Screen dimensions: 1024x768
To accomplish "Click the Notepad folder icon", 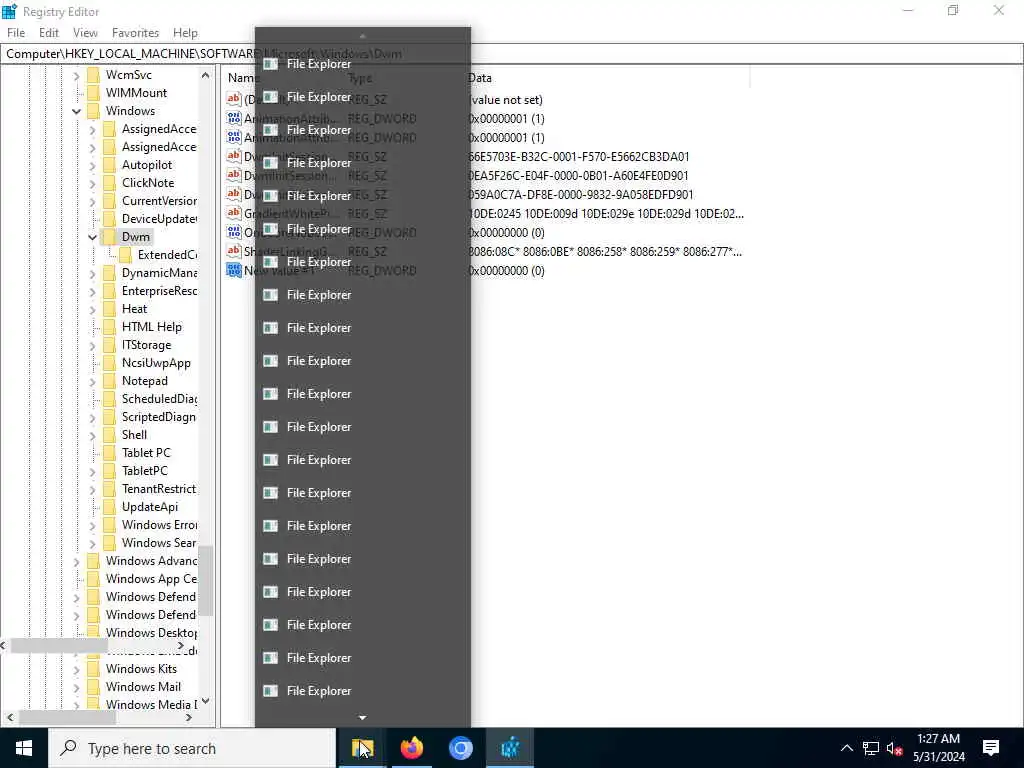I will click(x=110, y=381).
